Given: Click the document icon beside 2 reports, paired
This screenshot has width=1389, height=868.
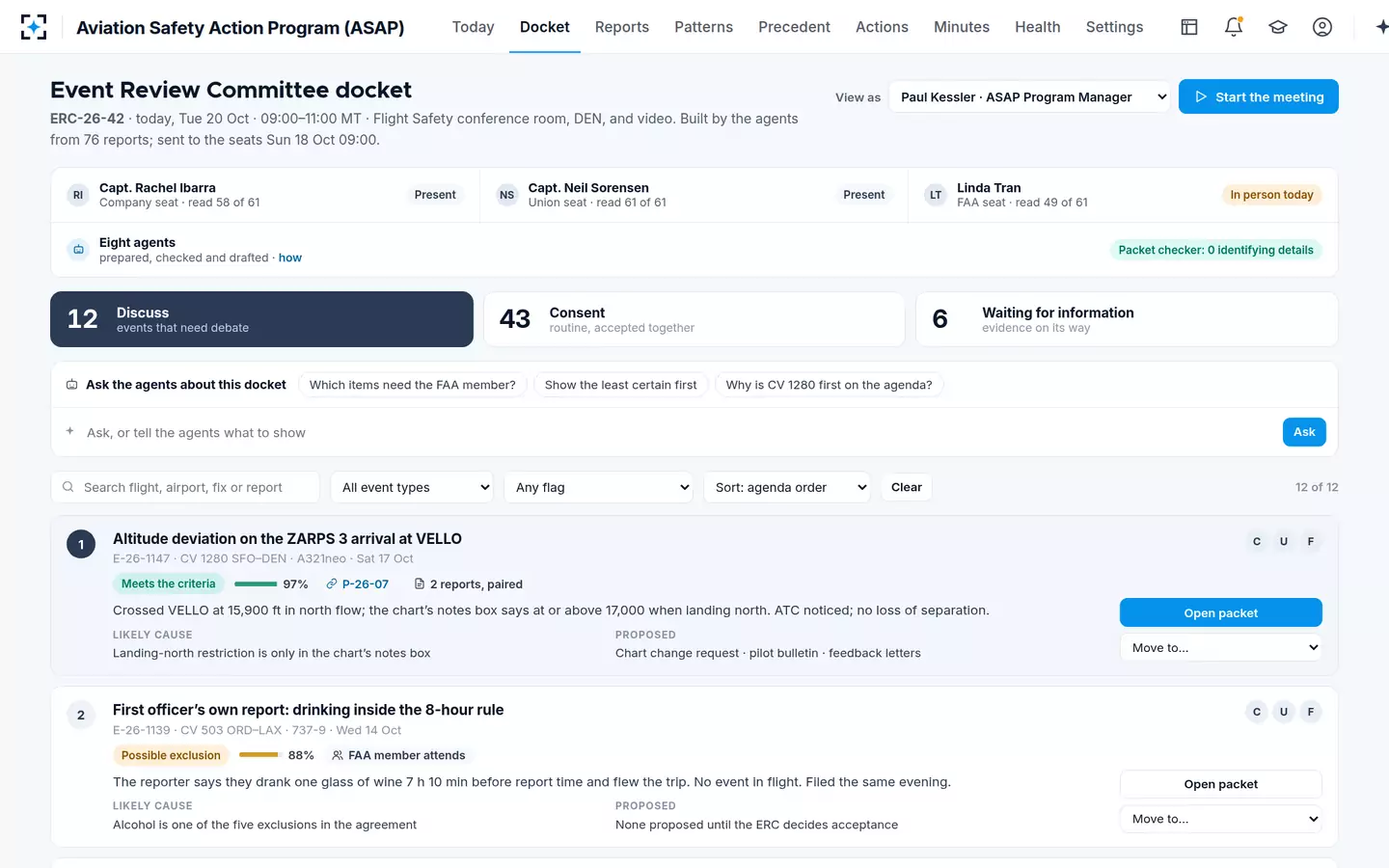Looking at the screenshot, I should 420,584.
